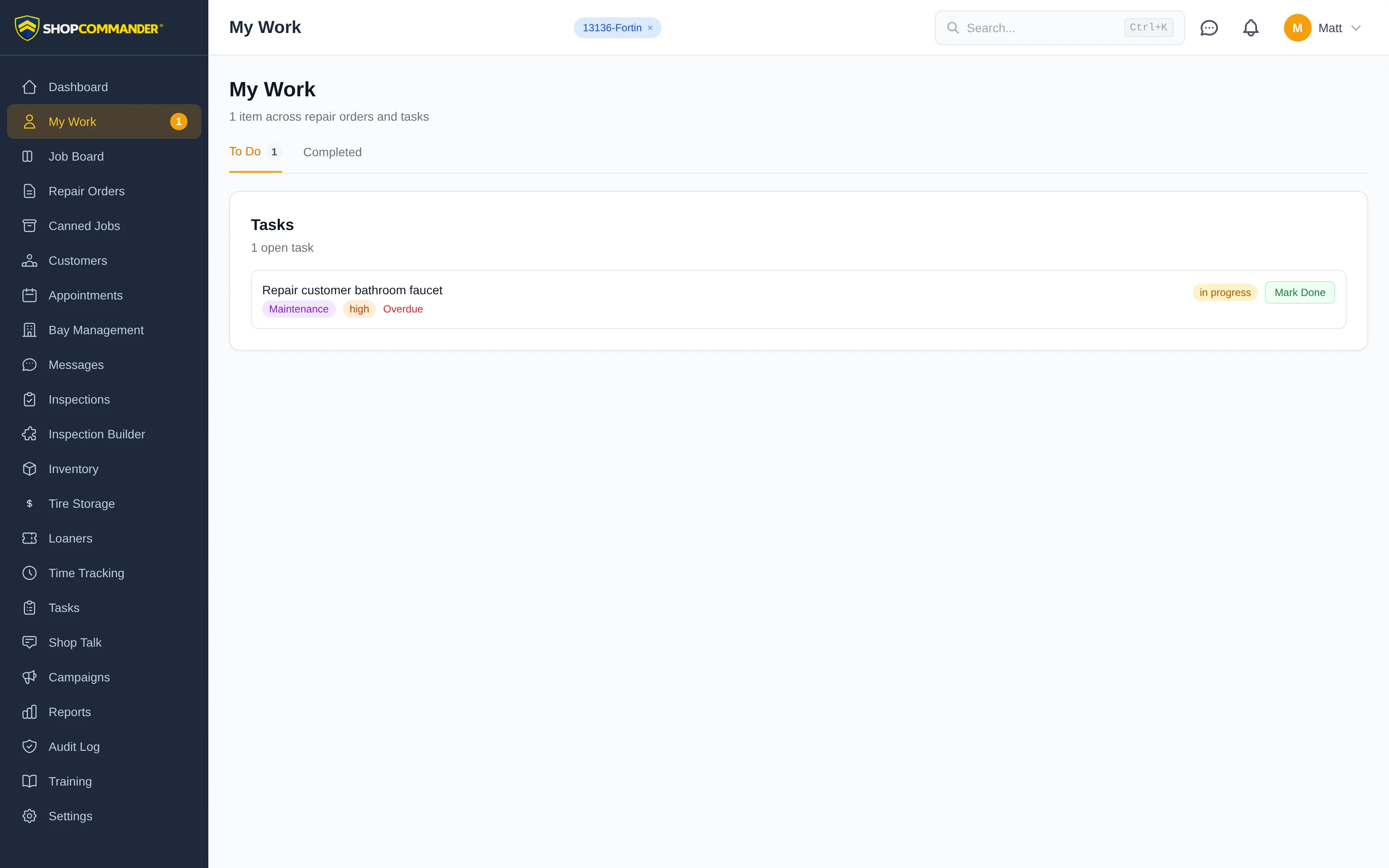Click the Campaigns megaphone icon

pos(29,677)
